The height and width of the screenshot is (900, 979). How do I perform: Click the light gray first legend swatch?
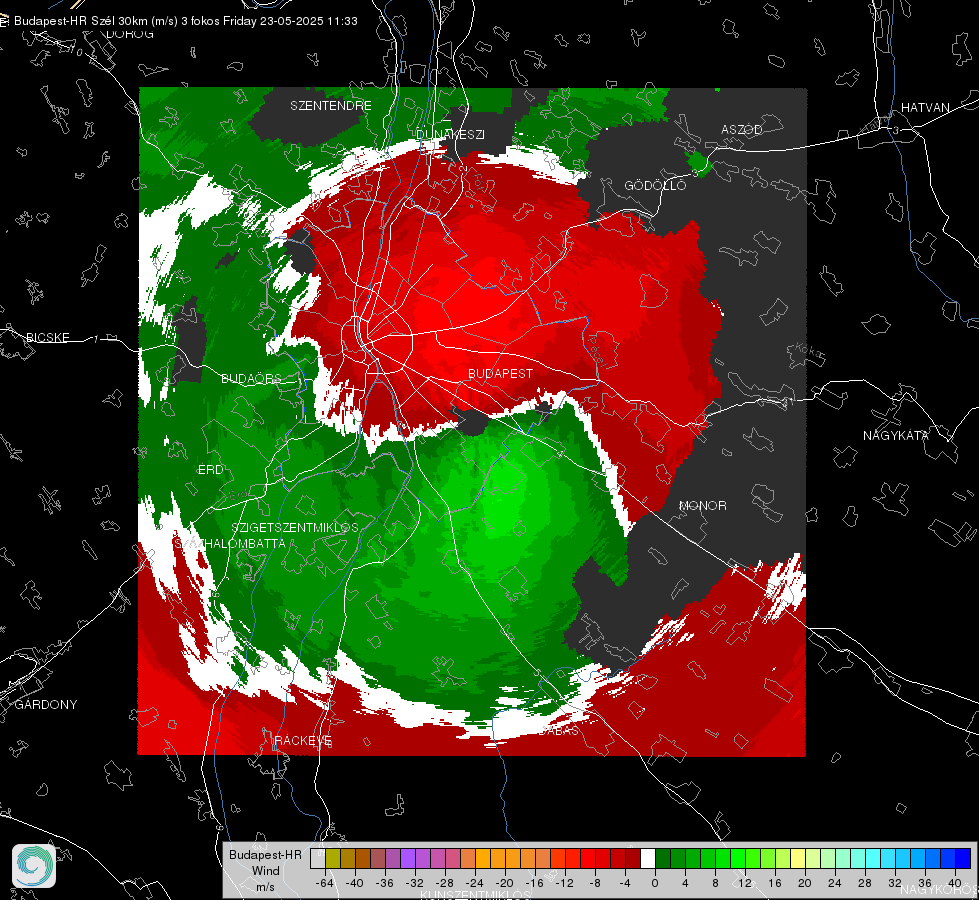(x=318, y=858)
